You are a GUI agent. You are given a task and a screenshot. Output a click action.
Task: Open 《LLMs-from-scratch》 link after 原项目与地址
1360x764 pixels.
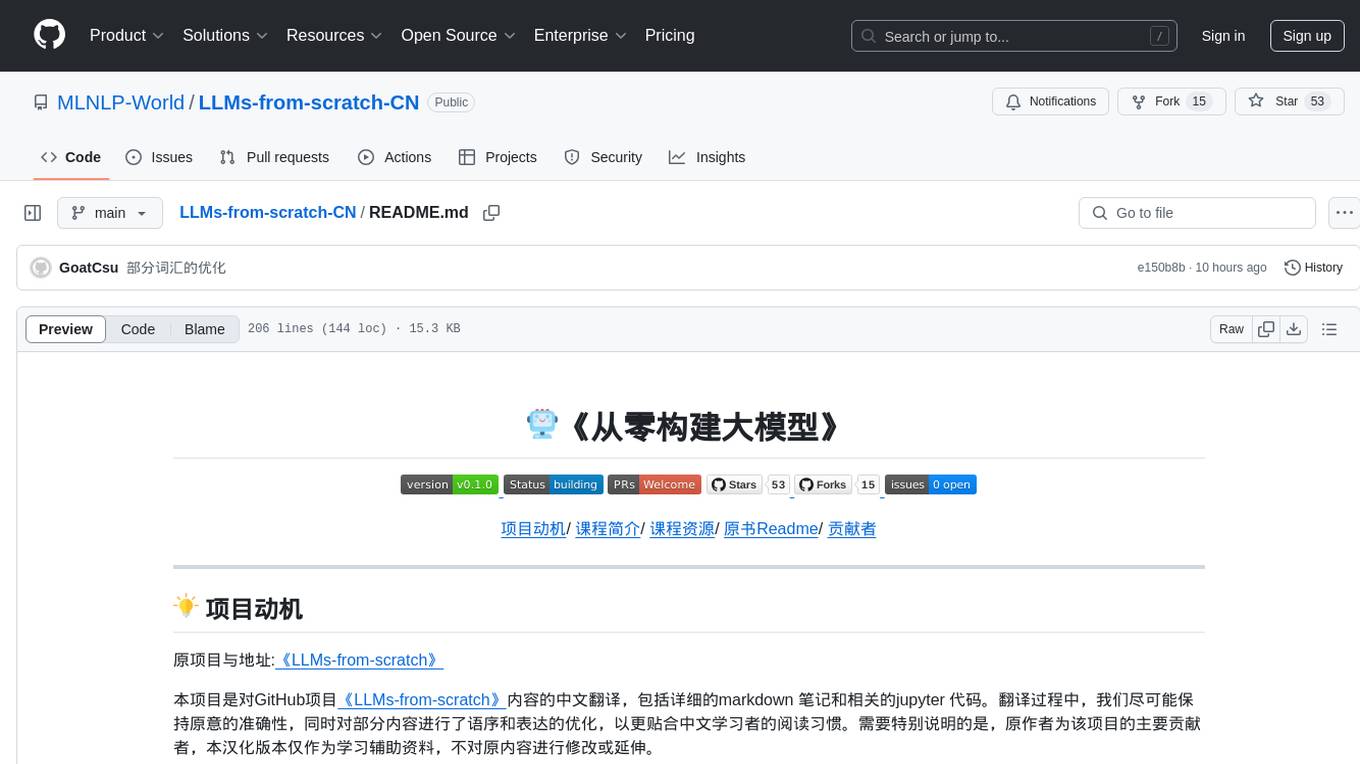click(359, 660)
